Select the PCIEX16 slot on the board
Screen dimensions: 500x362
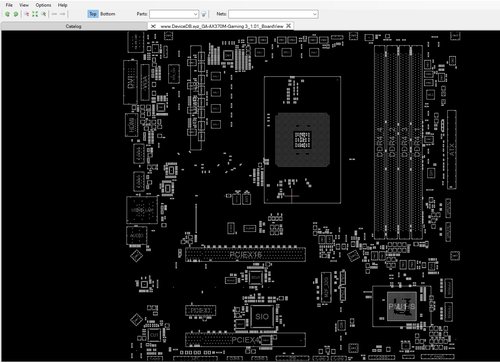(x=245, y=255)
